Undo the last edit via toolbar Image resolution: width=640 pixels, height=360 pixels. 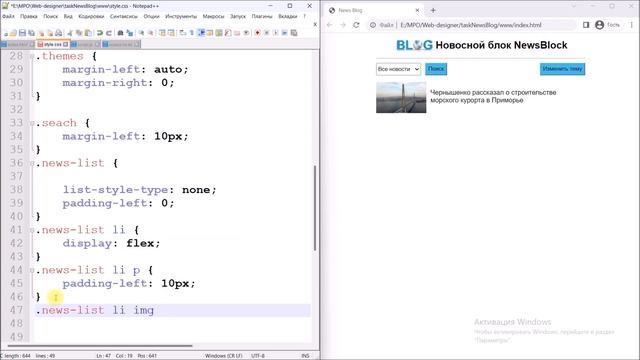[x=99, y=33]
